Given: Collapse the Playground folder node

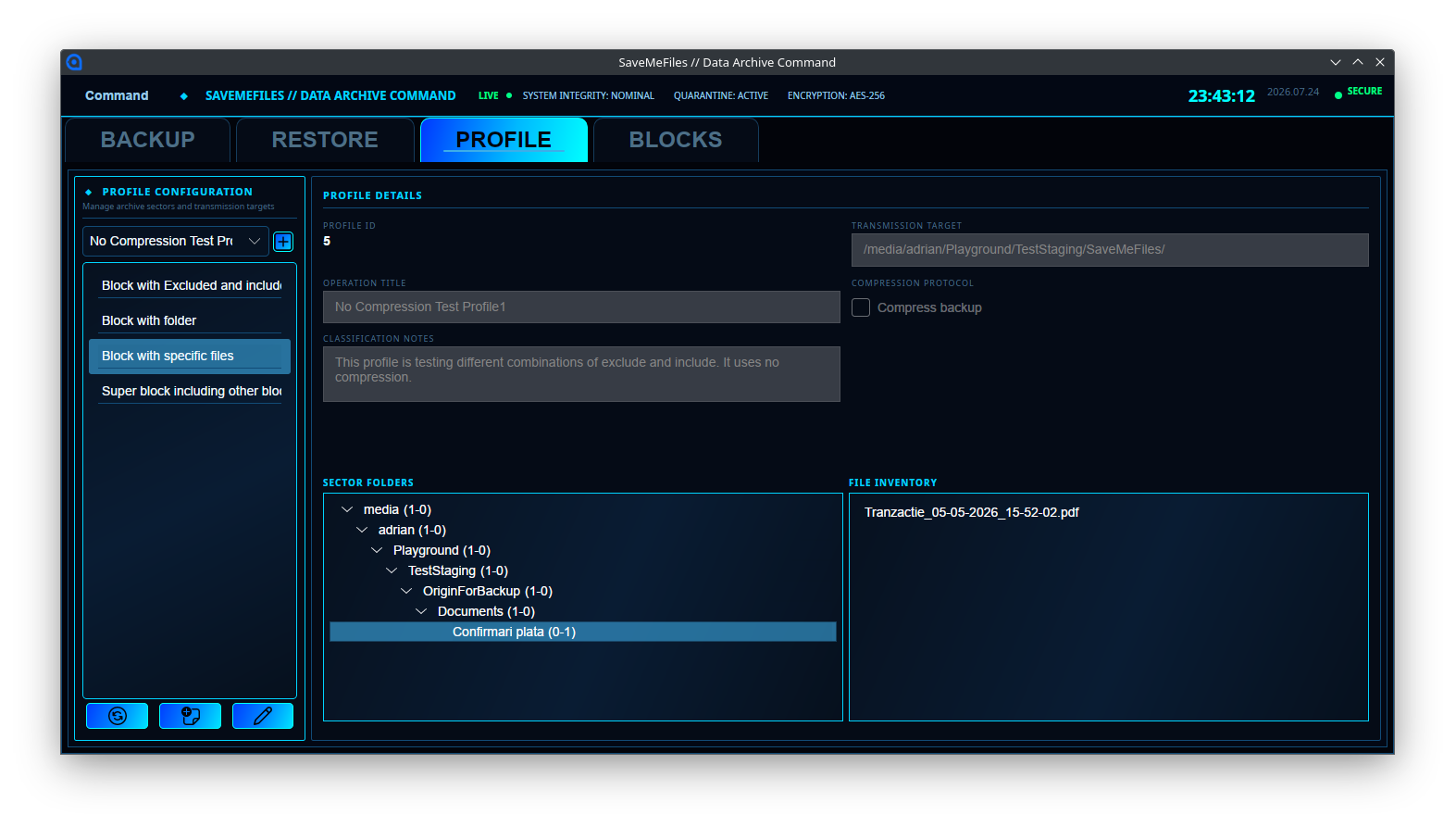Looking at the screenshot, I should [x=377, y=550].
